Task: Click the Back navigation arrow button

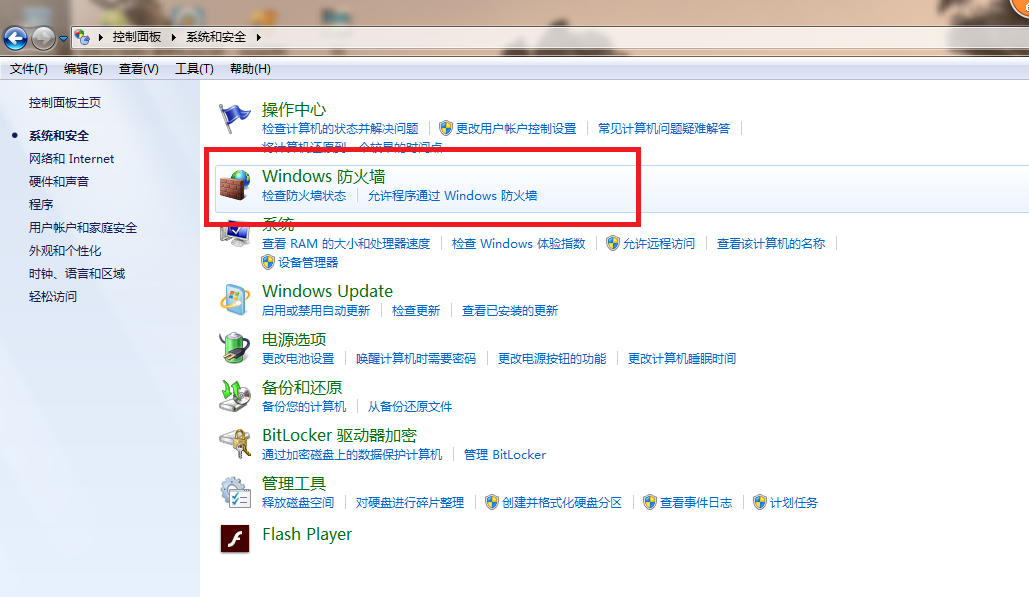Action: tap(15, 38)
